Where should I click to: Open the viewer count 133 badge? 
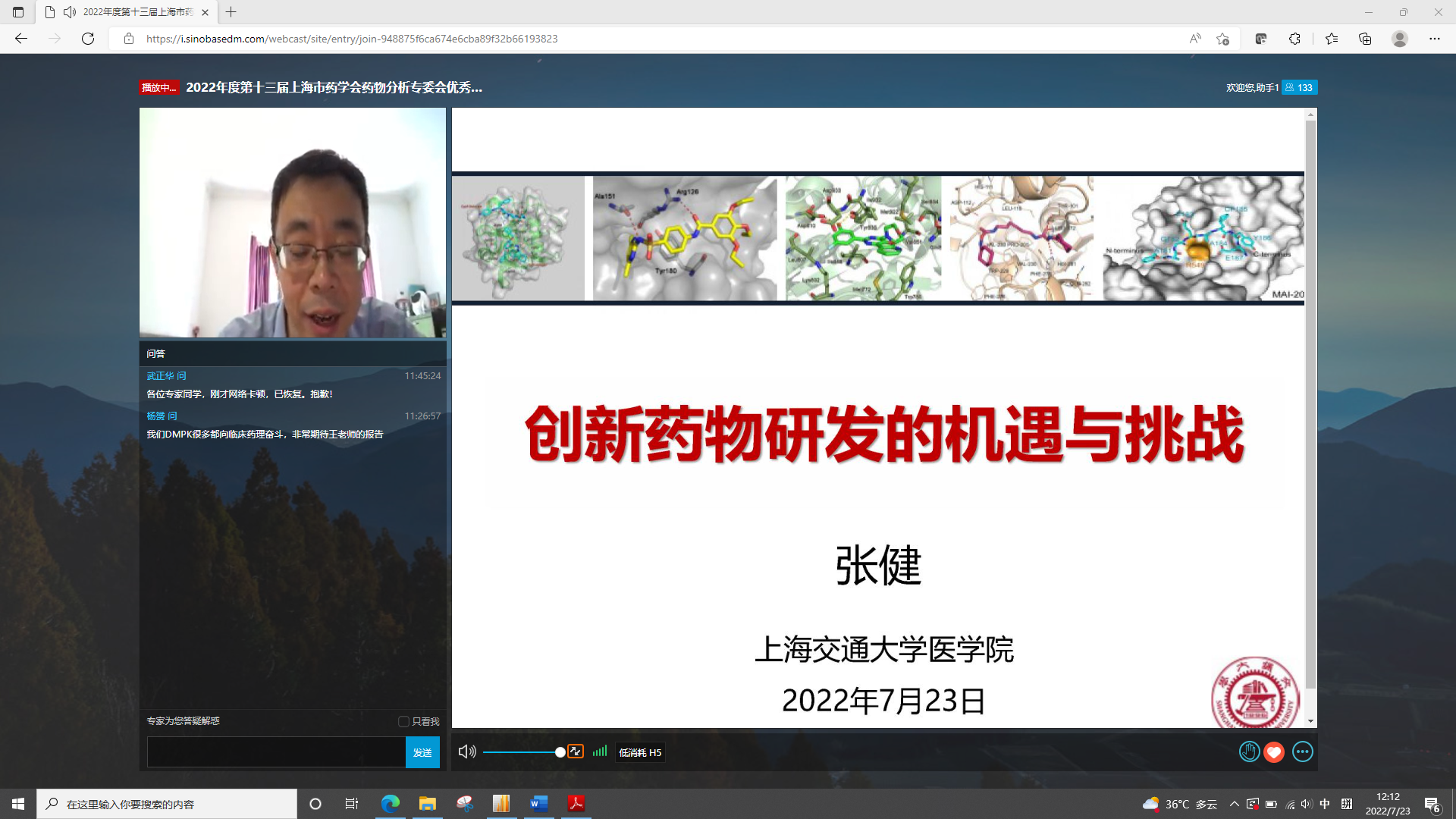[x=1299, y=87]
